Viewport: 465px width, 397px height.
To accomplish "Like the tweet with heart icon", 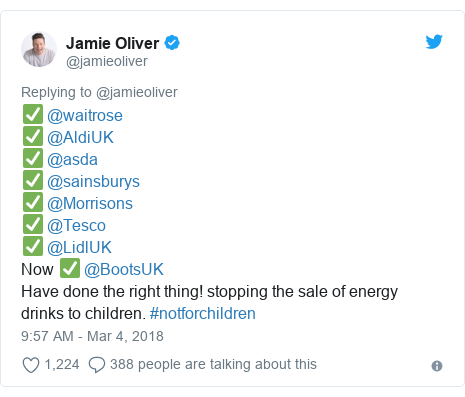I will click(x=31, y=365).
